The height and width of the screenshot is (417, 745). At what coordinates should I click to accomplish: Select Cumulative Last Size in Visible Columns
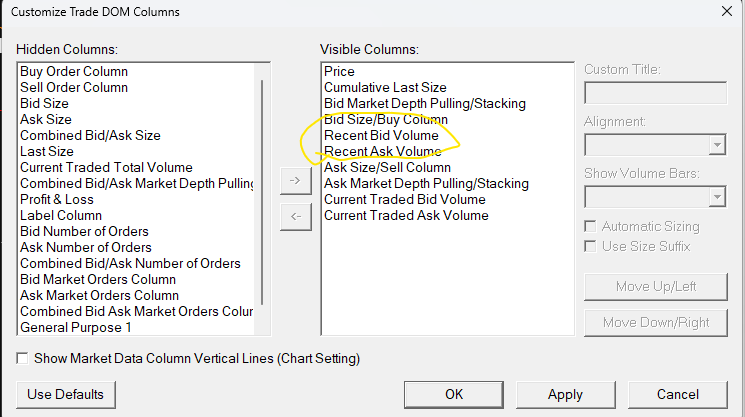[385, 88]
